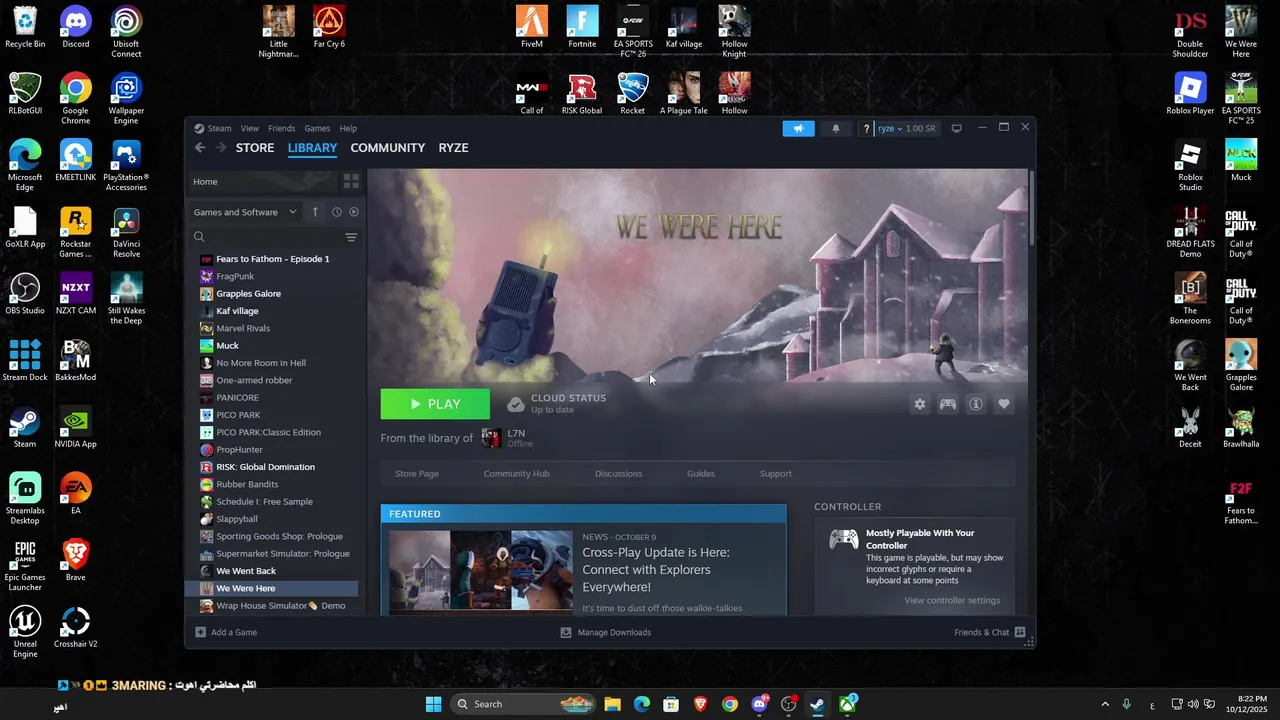Open L7N's avatar in From the library
This screenshot has width=1280, height=720.
point(491,438)
